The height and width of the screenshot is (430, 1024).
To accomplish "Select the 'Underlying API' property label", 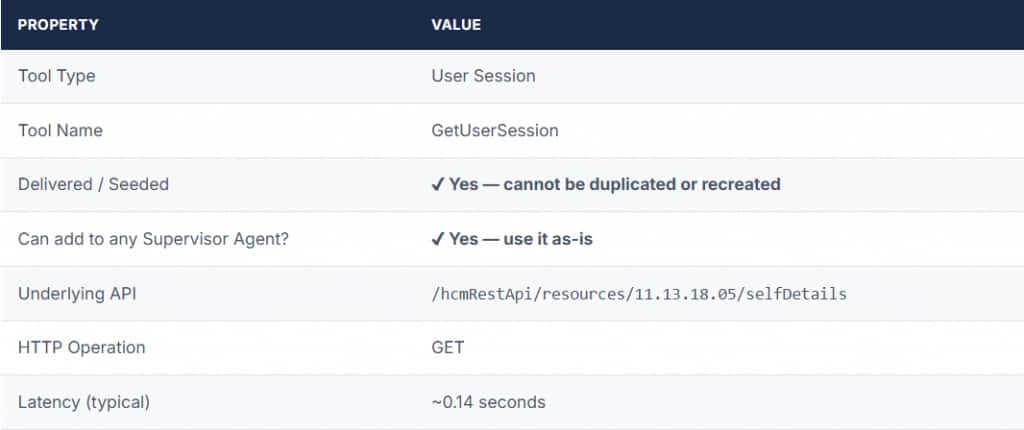I will (74, 294).
